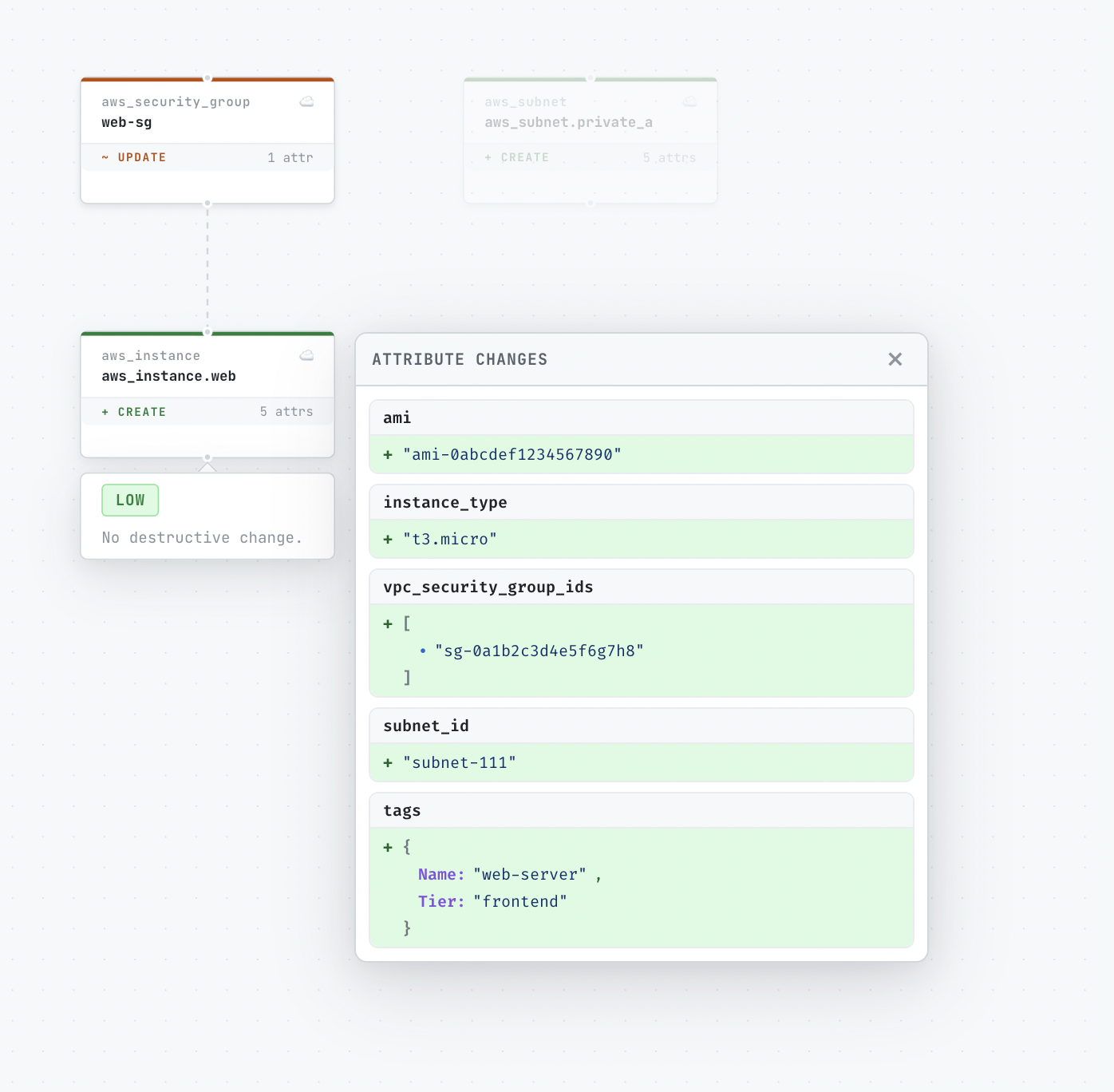
Task: Click 'No destructive change.' message
Action: pyautogui.click(x=202, y=538)
